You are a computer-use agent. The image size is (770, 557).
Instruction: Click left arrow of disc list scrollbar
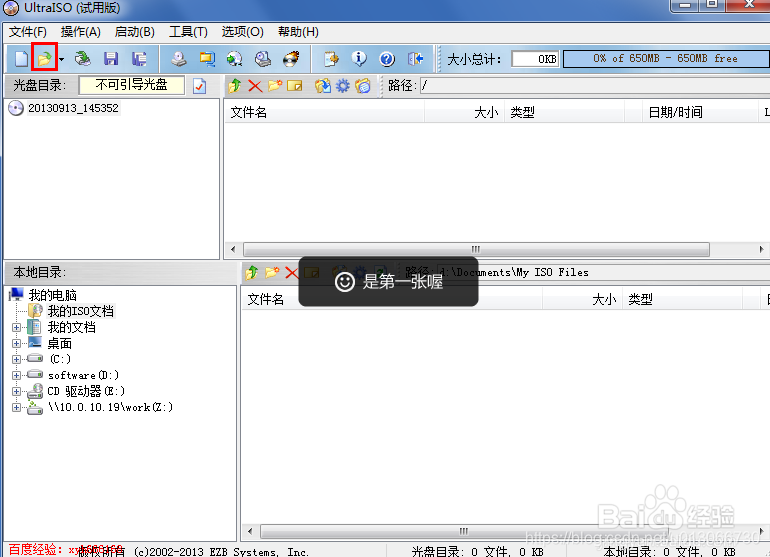pos(233,249)
